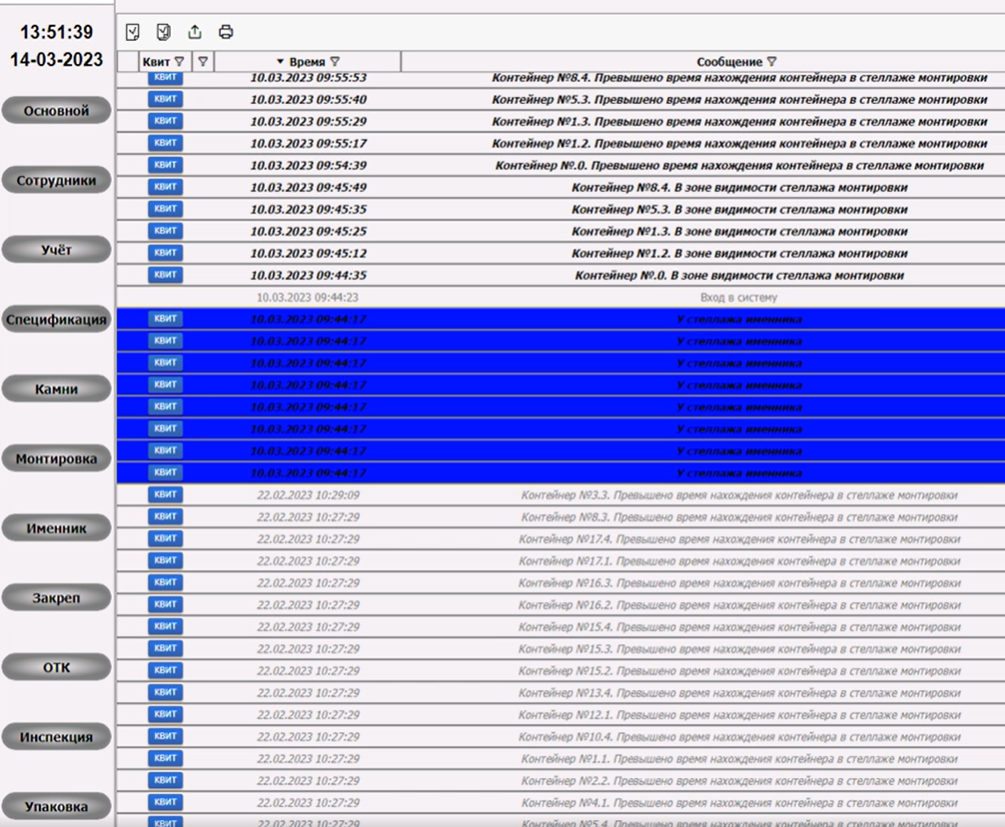
Task: Open the filter on the unnamed narrow column
Action: (x=203, y=62)
